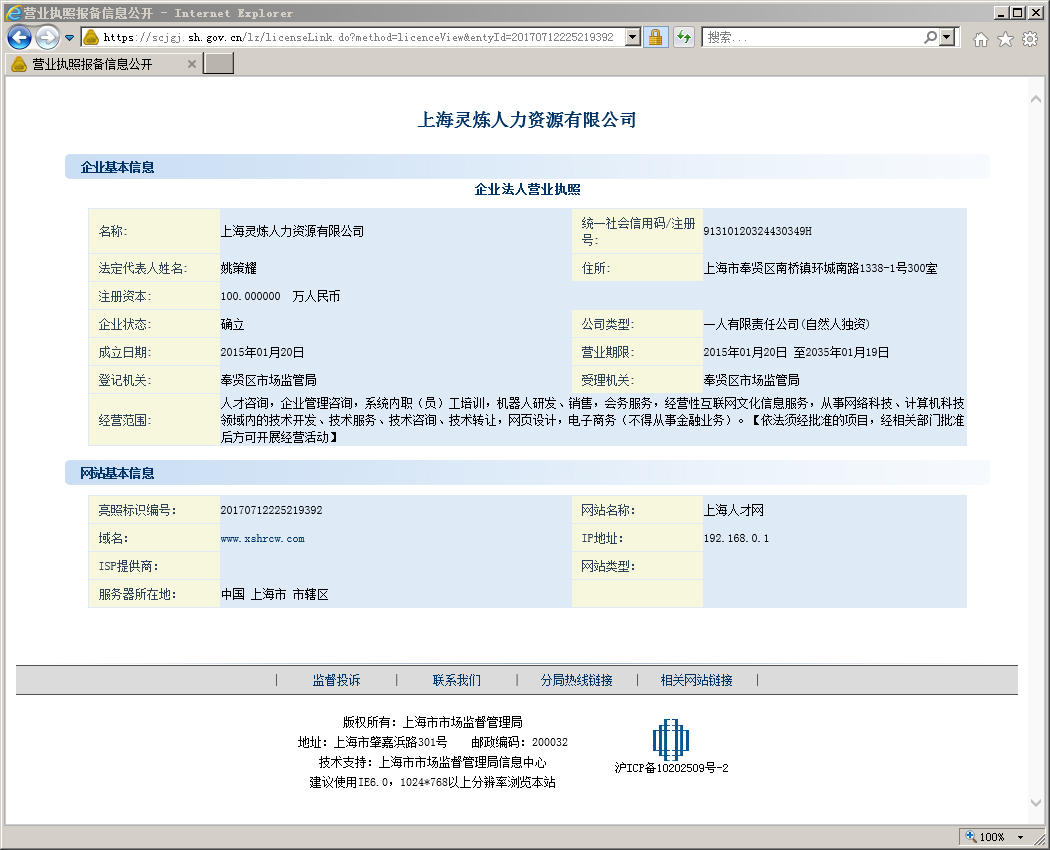
Task: Click the address 上海市奉贤区南桥镇环城南路1338-1号300室
Action: coord(820,269)
